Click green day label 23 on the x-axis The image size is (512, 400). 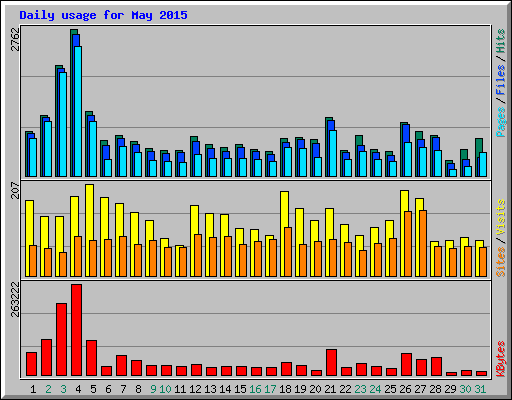point(360,389)
